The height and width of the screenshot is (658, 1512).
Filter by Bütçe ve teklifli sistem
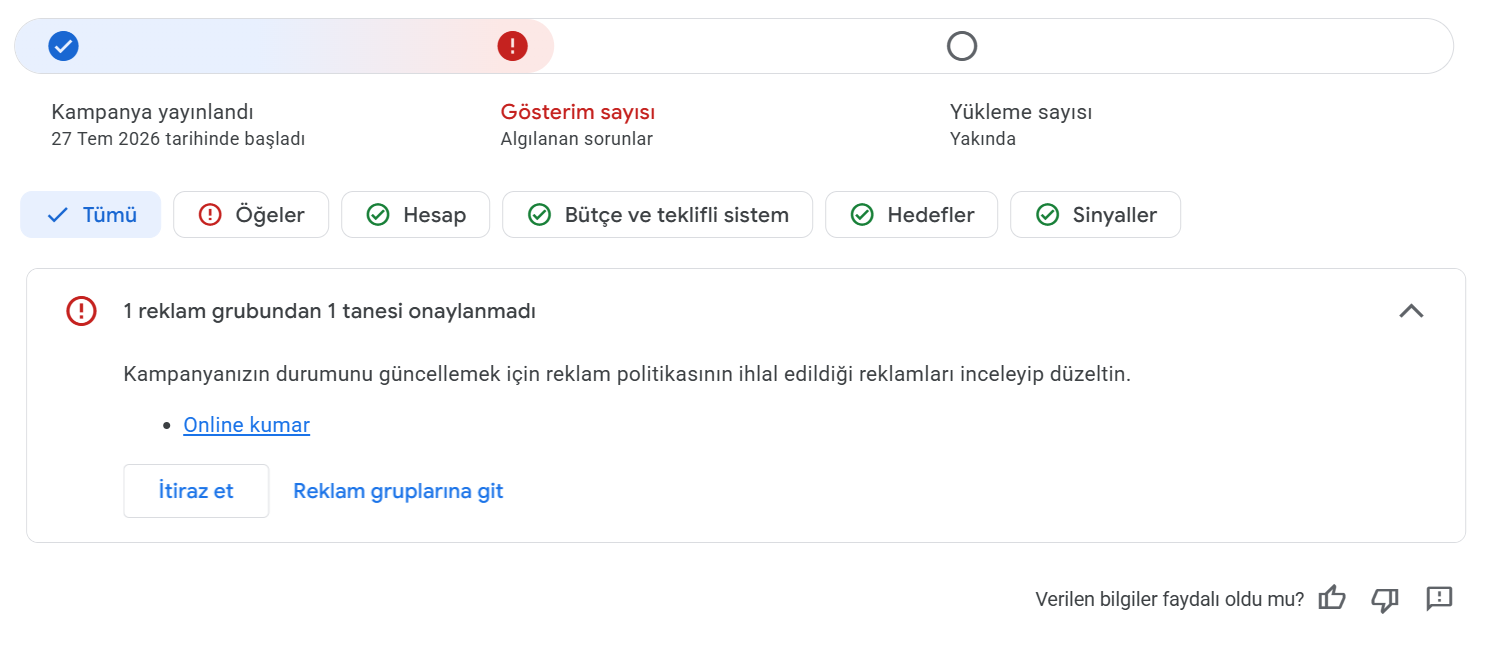tap(657, 214)
